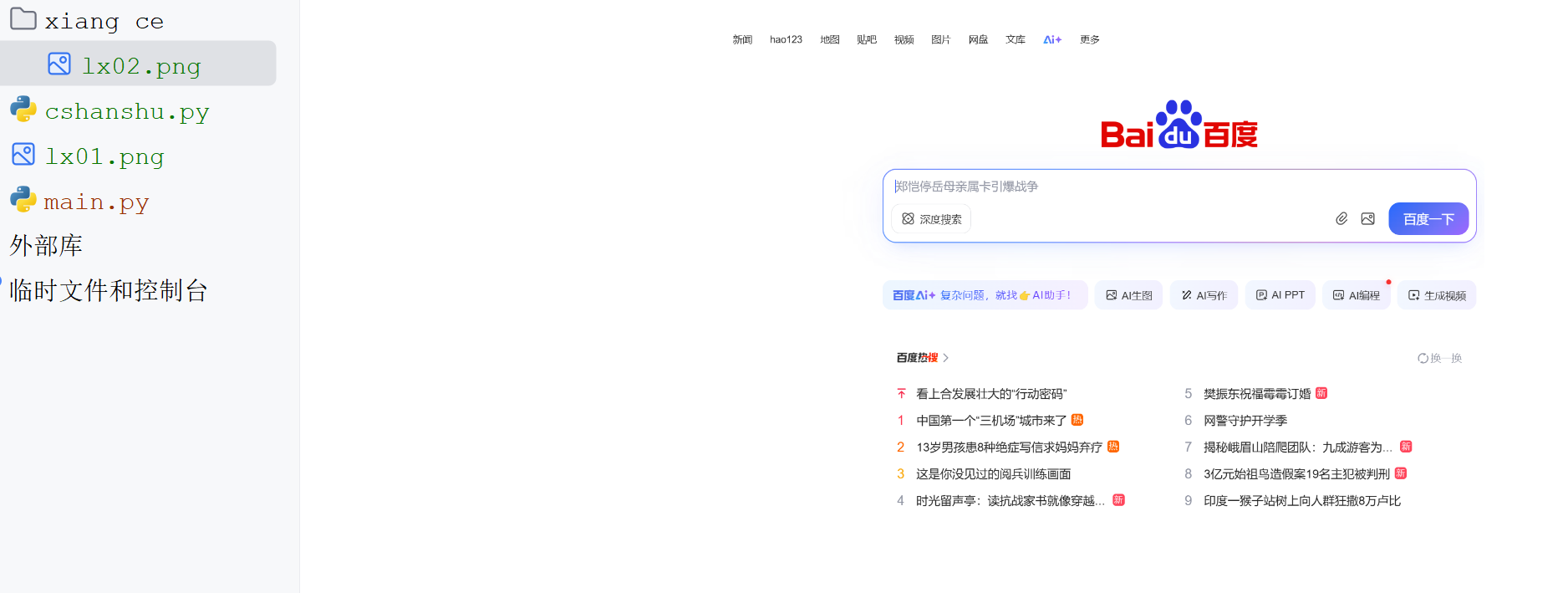
Task: Click the AI PPT button
Action: coord(1280,295)
